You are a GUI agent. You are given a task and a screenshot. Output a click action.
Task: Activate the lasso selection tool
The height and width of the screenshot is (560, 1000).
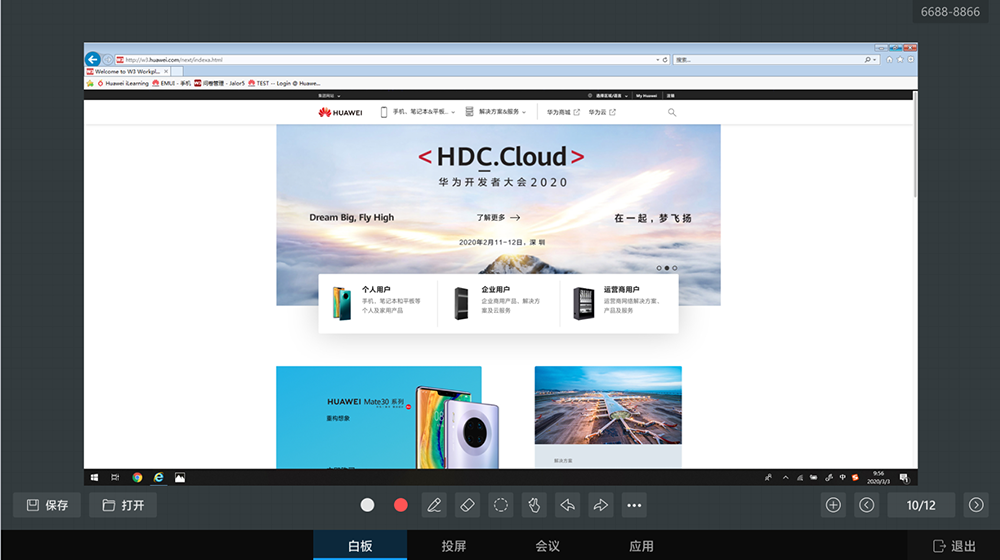coord(501,505)
